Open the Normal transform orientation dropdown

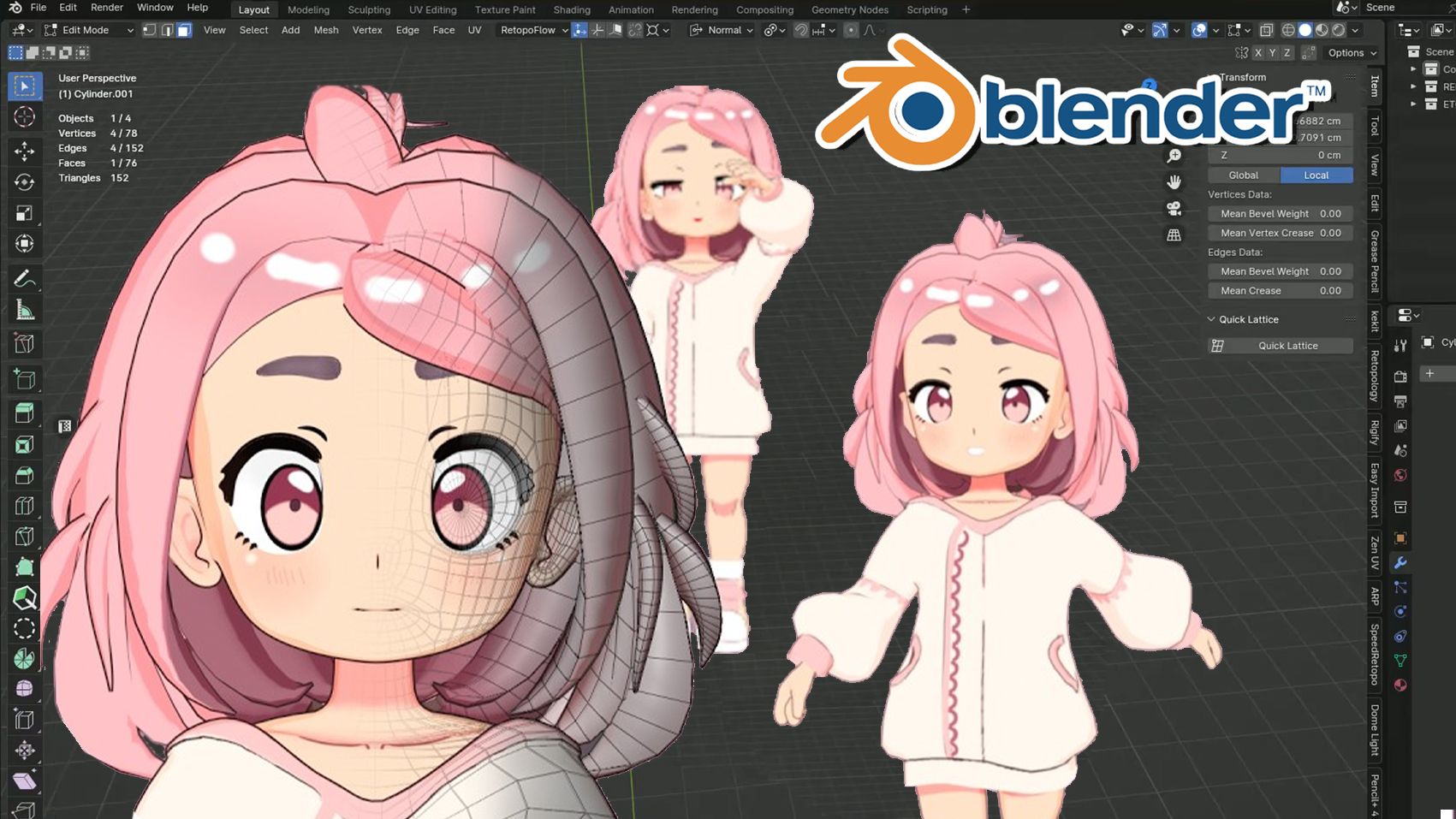coord(722,30)
